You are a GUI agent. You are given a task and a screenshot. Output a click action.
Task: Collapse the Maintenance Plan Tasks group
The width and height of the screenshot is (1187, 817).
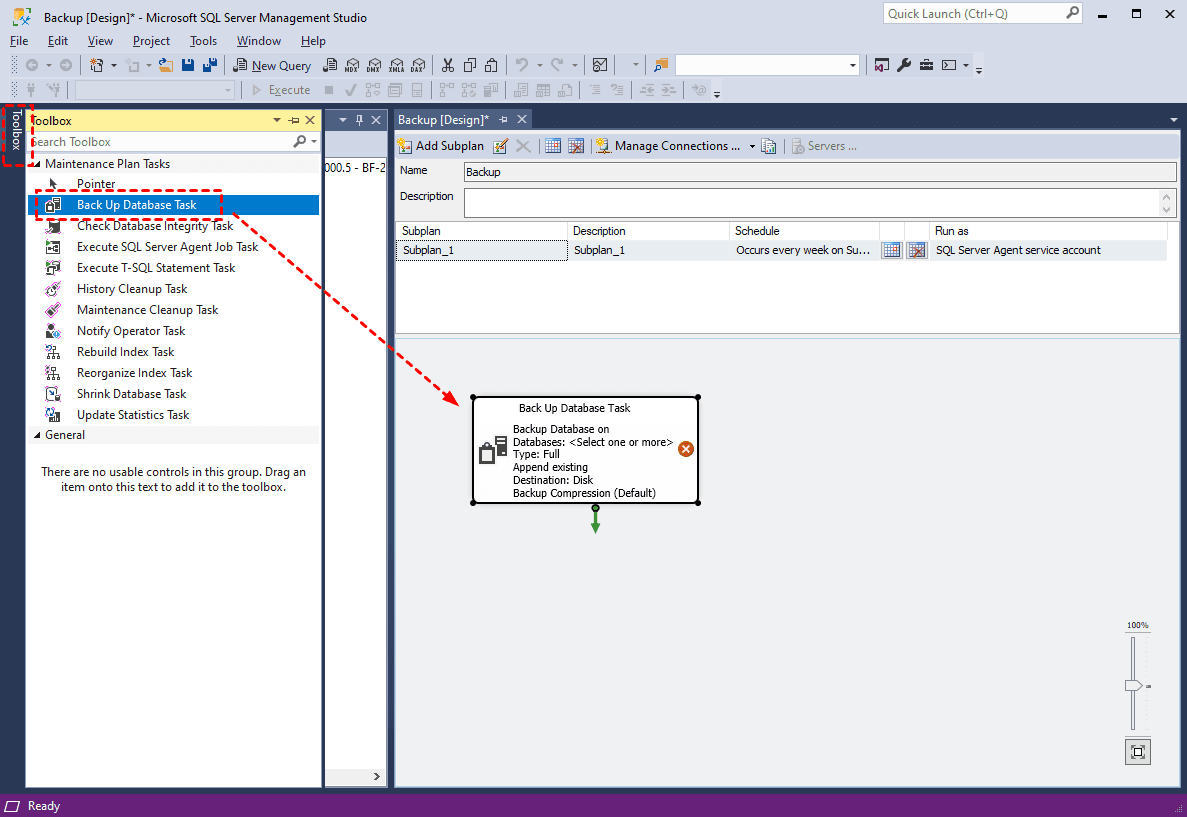pos(38,164)
